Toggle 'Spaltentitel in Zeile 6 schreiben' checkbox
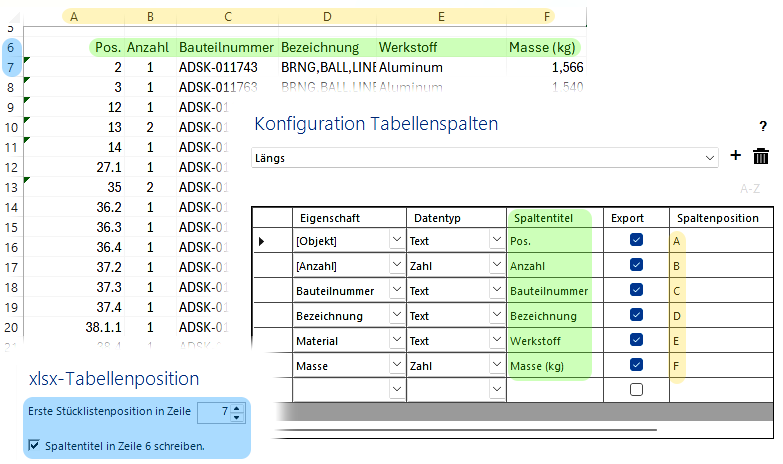This screenshot has width=783, height=464. click(34, 445)
